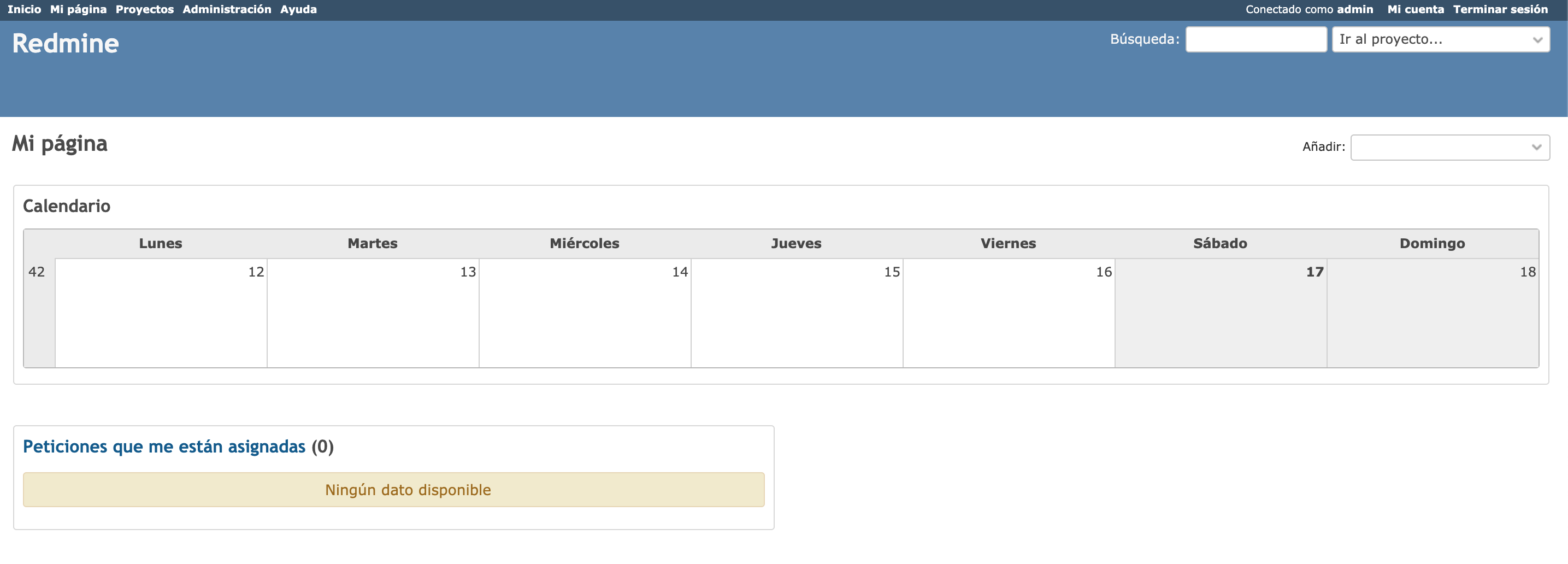Viewport: 1568px width, 564px height.
Task: Open Ayuda help link
Action: tap(298, 9)
